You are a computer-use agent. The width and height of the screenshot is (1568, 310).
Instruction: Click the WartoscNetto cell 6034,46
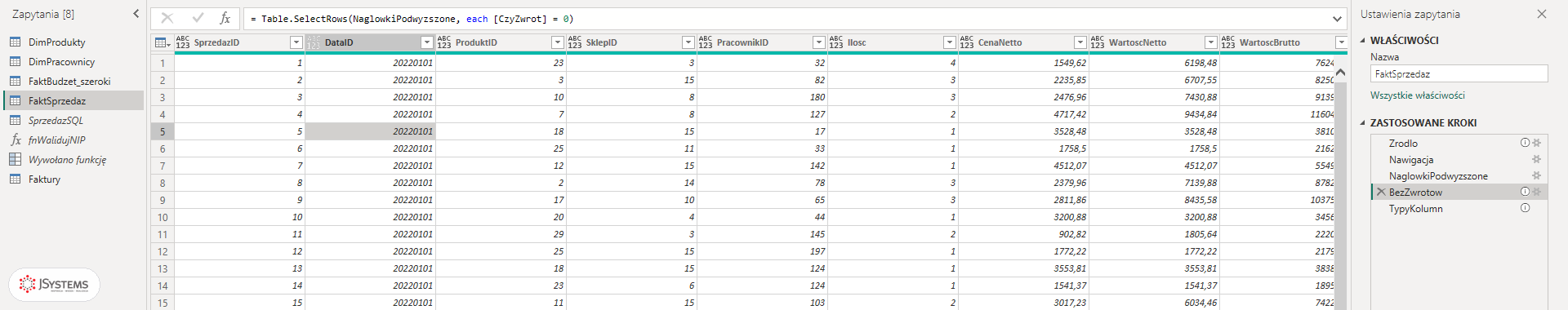point(1154,303)
